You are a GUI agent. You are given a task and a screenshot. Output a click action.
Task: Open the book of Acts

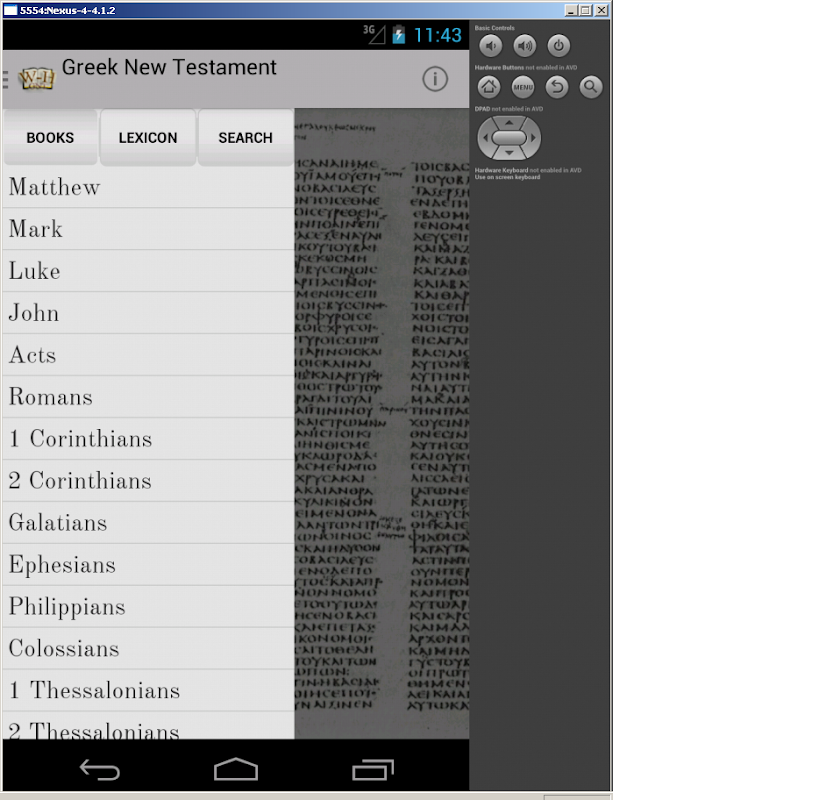coord(148,355)
